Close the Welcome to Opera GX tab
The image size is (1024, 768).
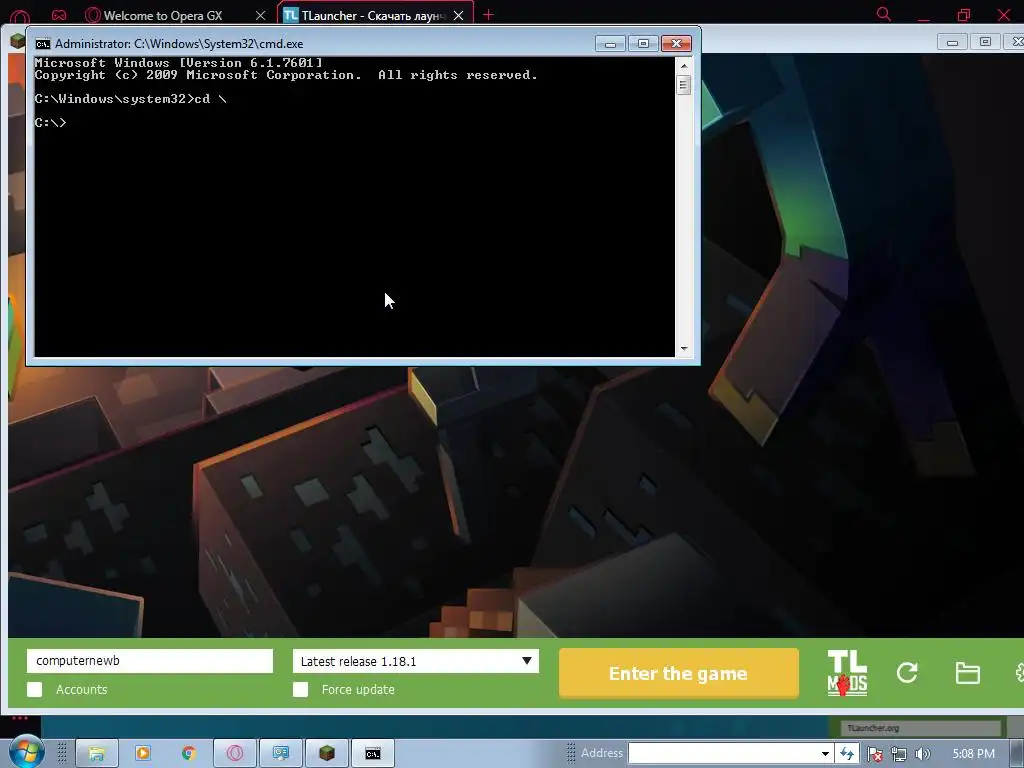[x=260, y=15]
